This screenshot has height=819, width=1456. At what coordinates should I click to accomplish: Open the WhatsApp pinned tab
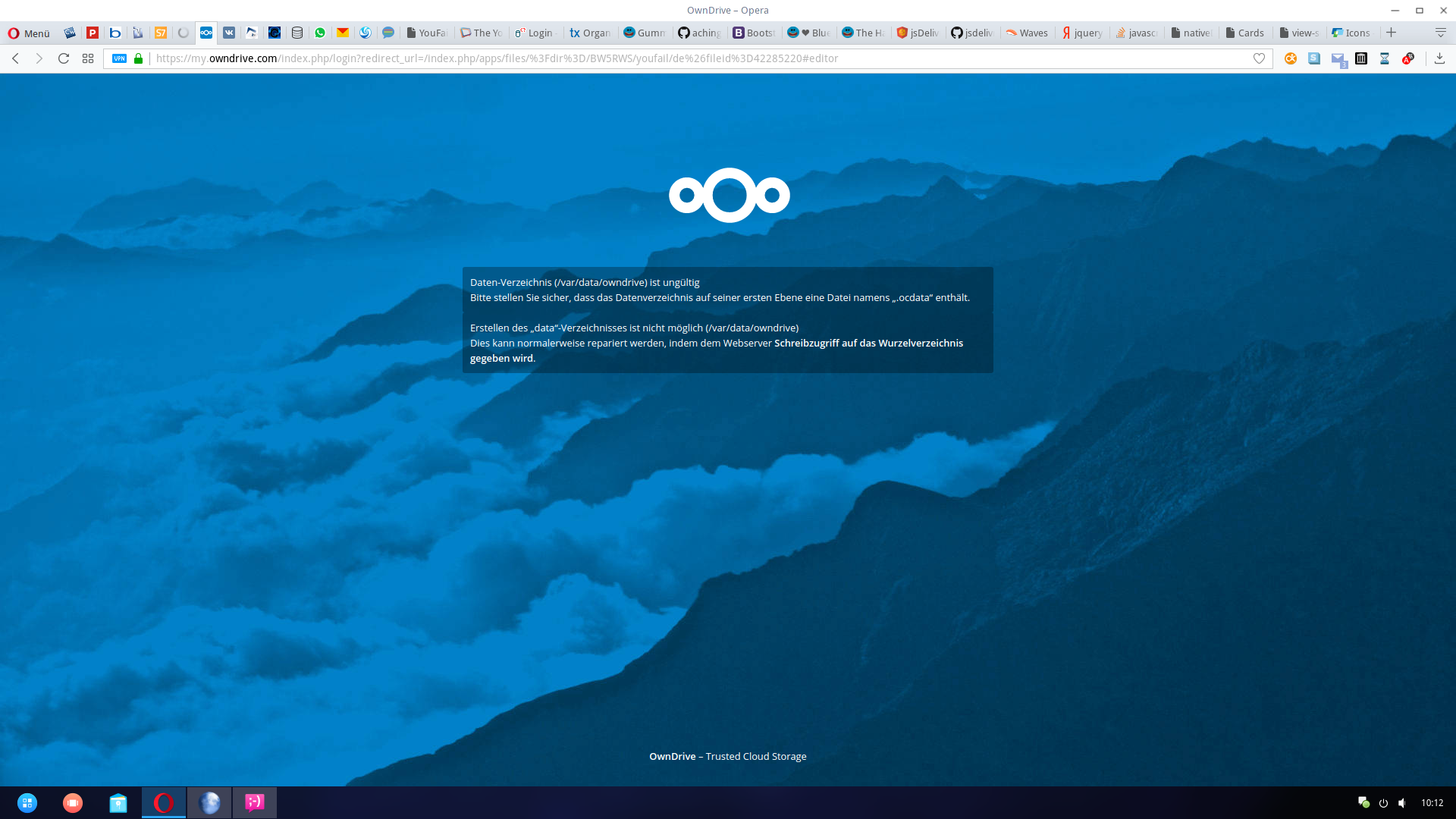320,33
